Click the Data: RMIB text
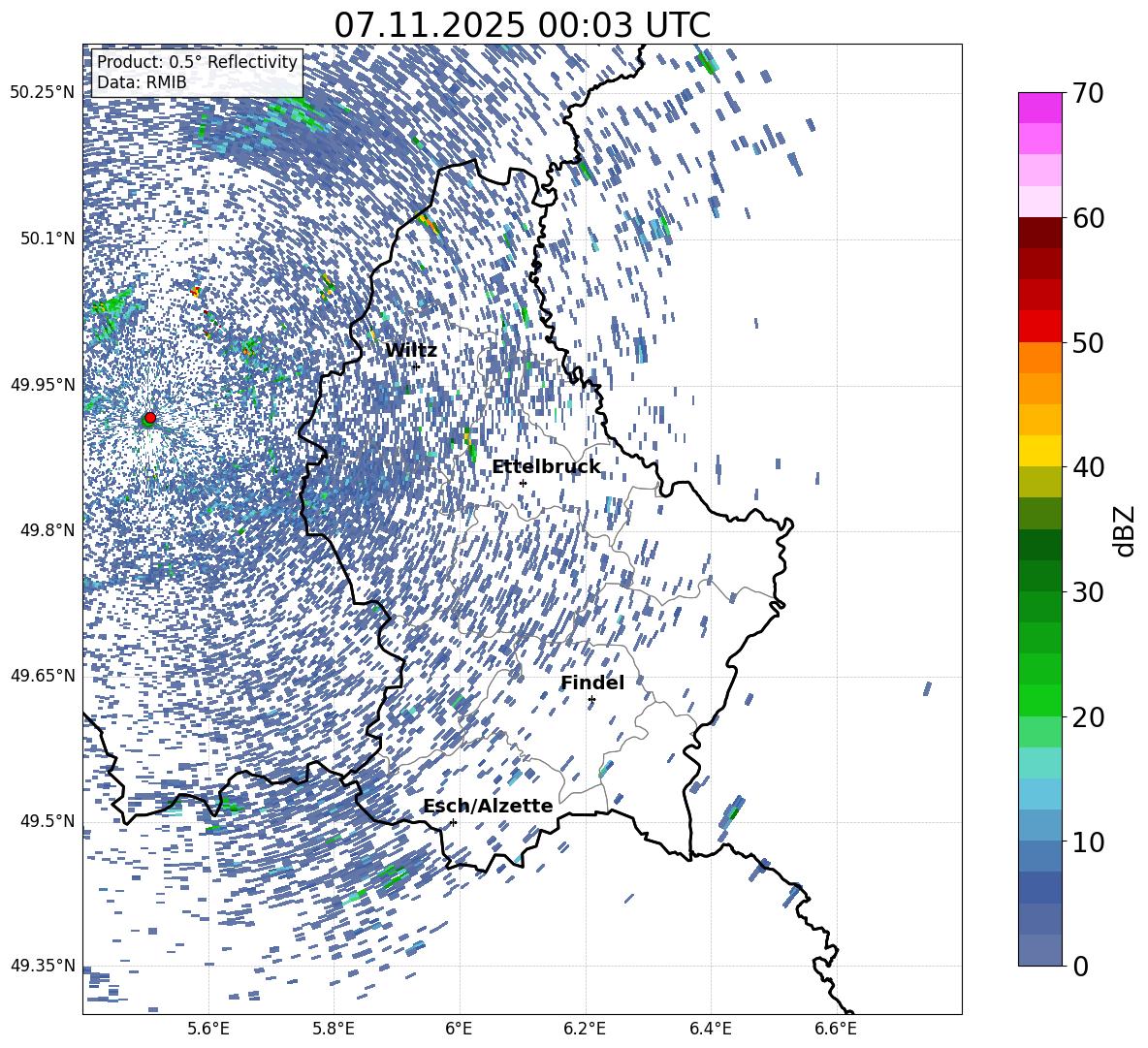1148x1048 pixels. (142, 82)
